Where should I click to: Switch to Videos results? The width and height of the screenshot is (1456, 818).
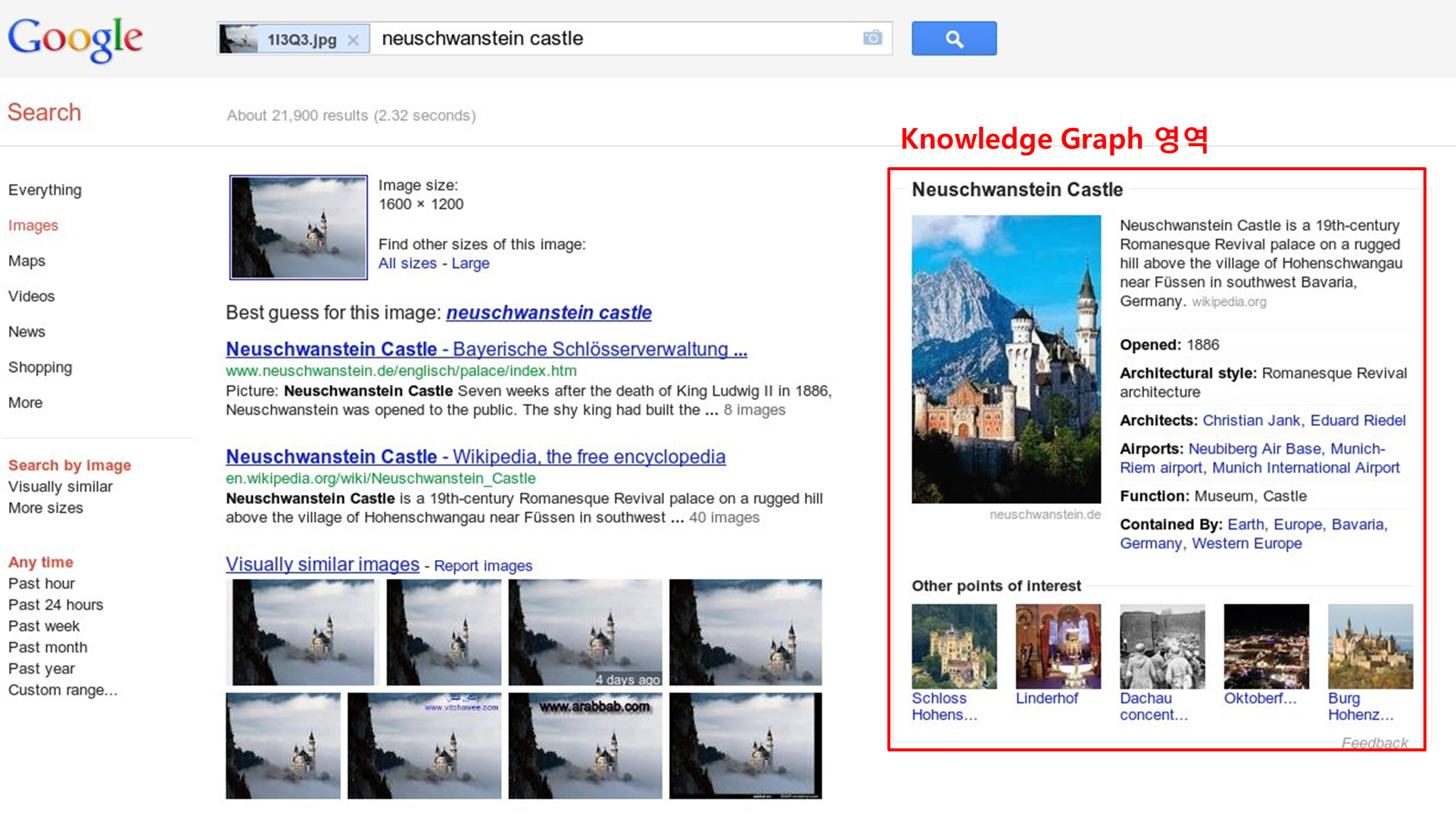(x=31, y=297)
